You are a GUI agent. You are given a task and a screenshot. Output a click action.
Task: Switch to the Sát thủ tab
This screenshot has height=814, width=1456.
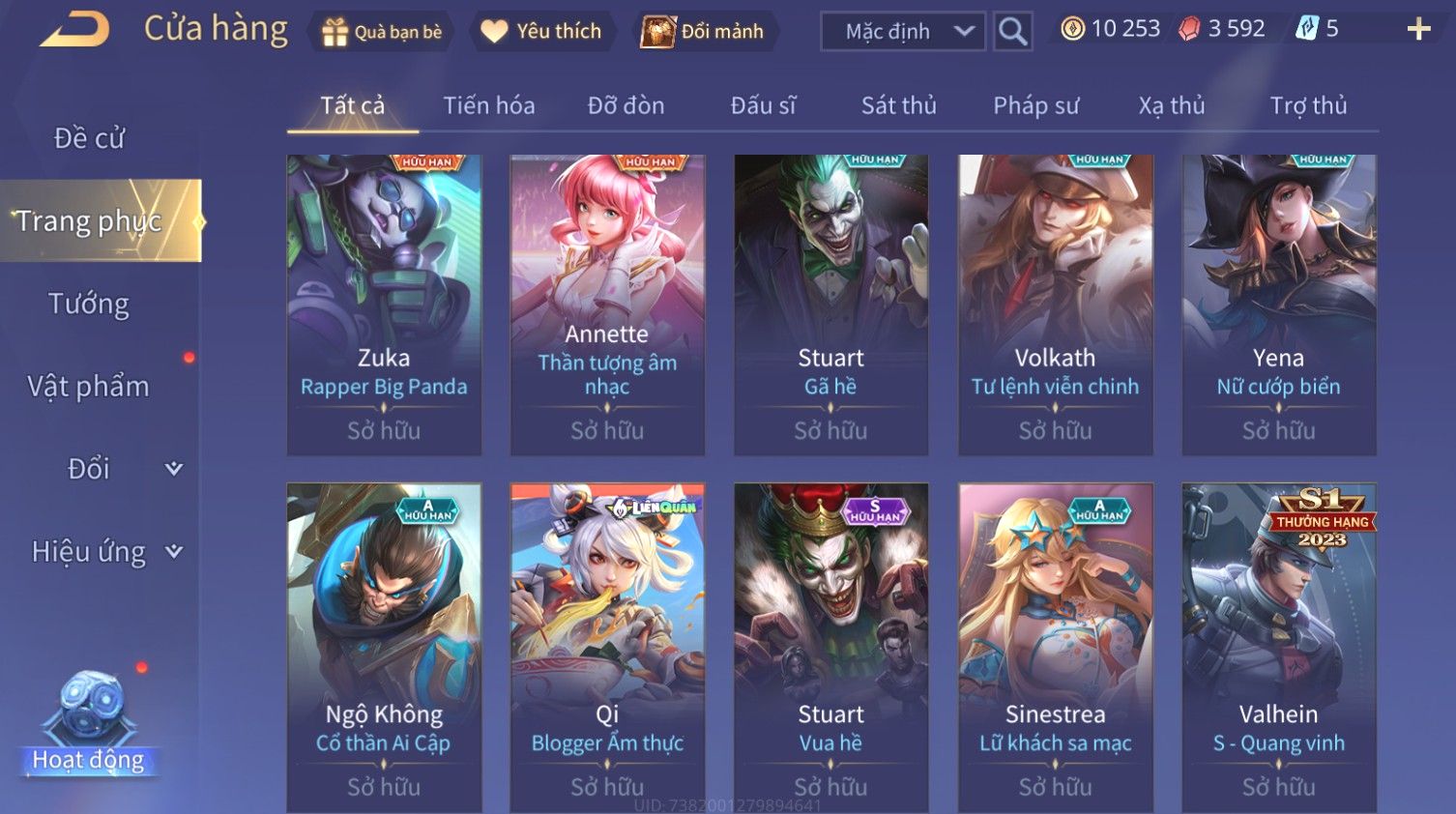tap(899, 105)
